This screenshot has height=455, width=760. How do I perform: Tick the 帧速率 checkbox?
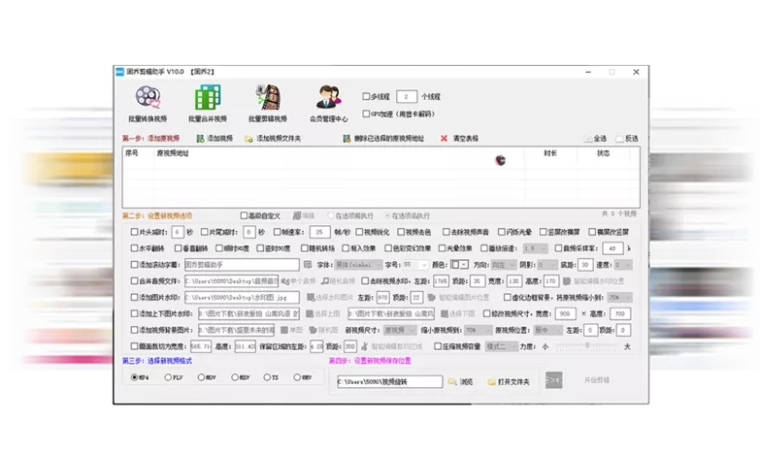point(277,232)
